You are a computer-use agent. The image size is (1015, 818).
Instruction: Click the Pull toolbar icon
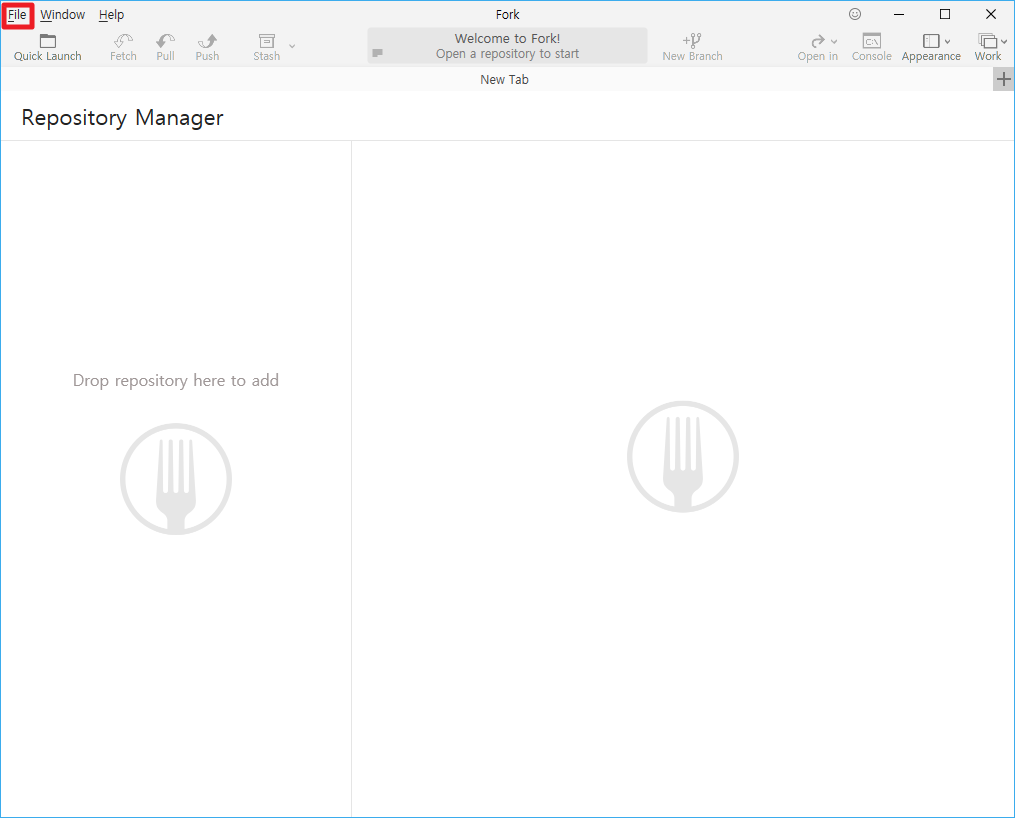pyautogui.click(x=165, y=41)
